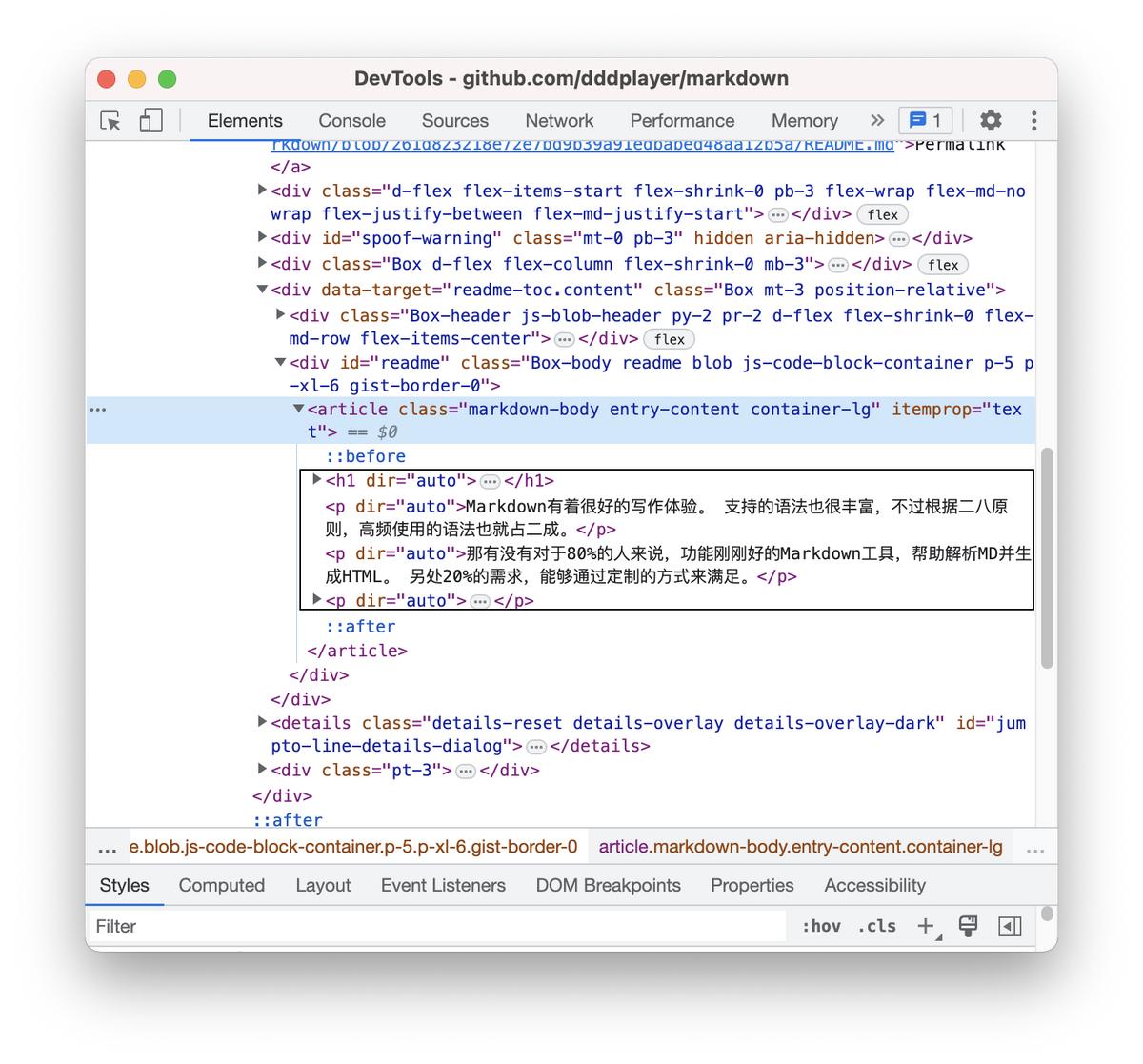Open element classes with .cls
This screenshot has width=1143, height=1064.
(x=875, y=925)
